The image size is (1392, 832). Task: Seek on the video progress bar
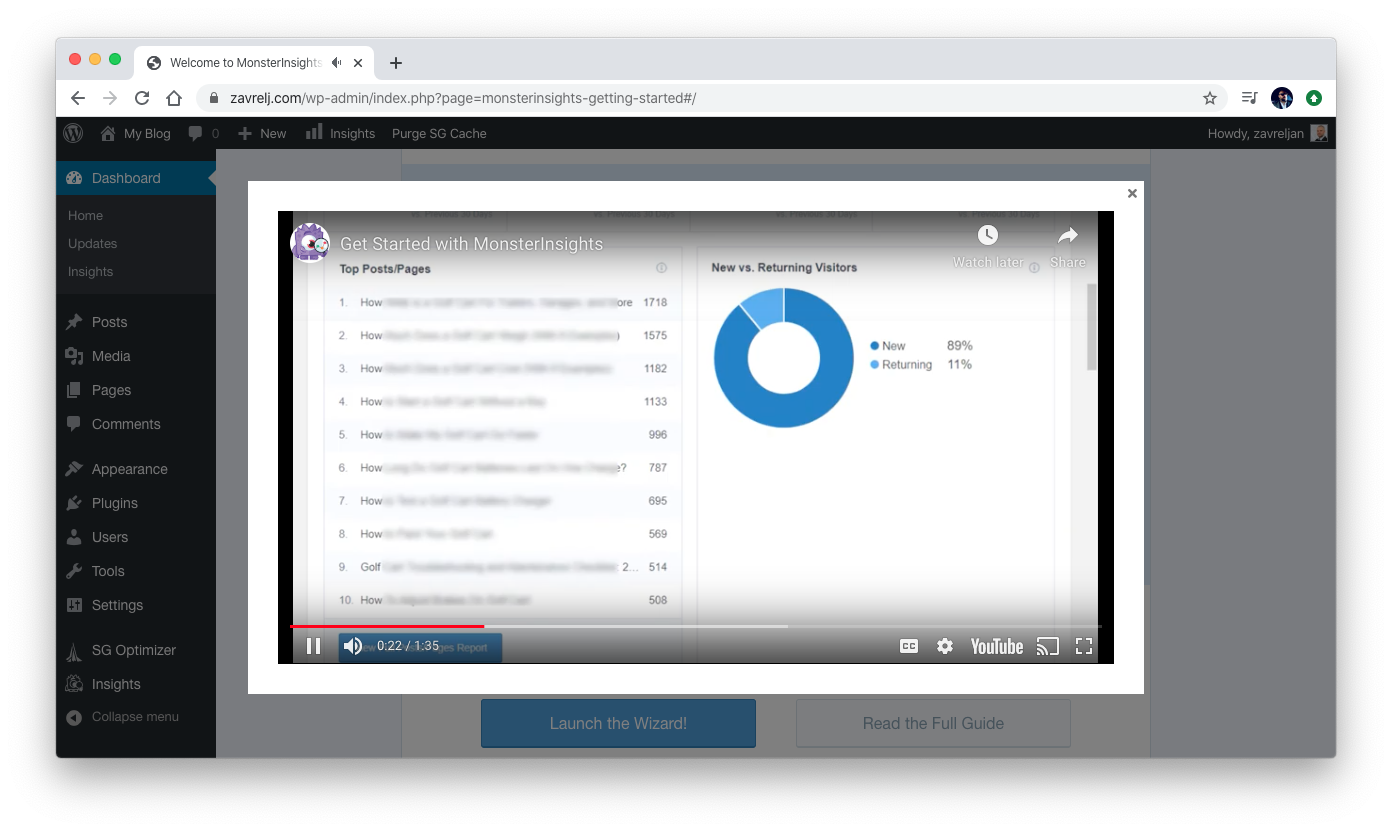point(696,626)
